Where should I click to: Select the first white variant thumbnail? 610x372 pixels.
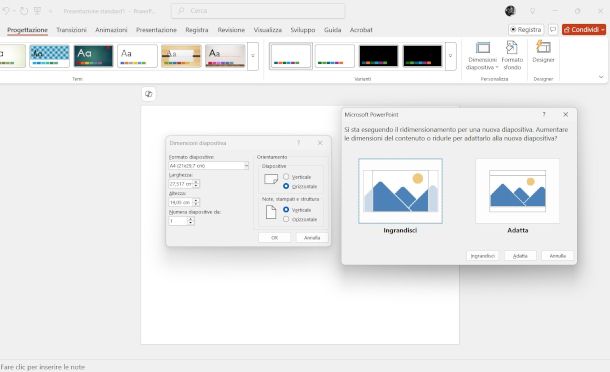(x=291, y=56)
